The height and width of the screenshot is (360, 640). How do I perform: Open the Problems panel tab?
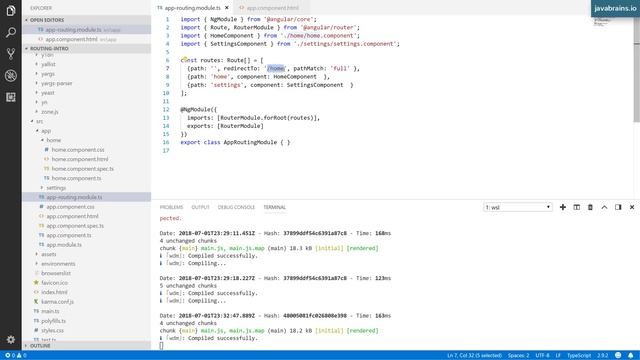171,207
